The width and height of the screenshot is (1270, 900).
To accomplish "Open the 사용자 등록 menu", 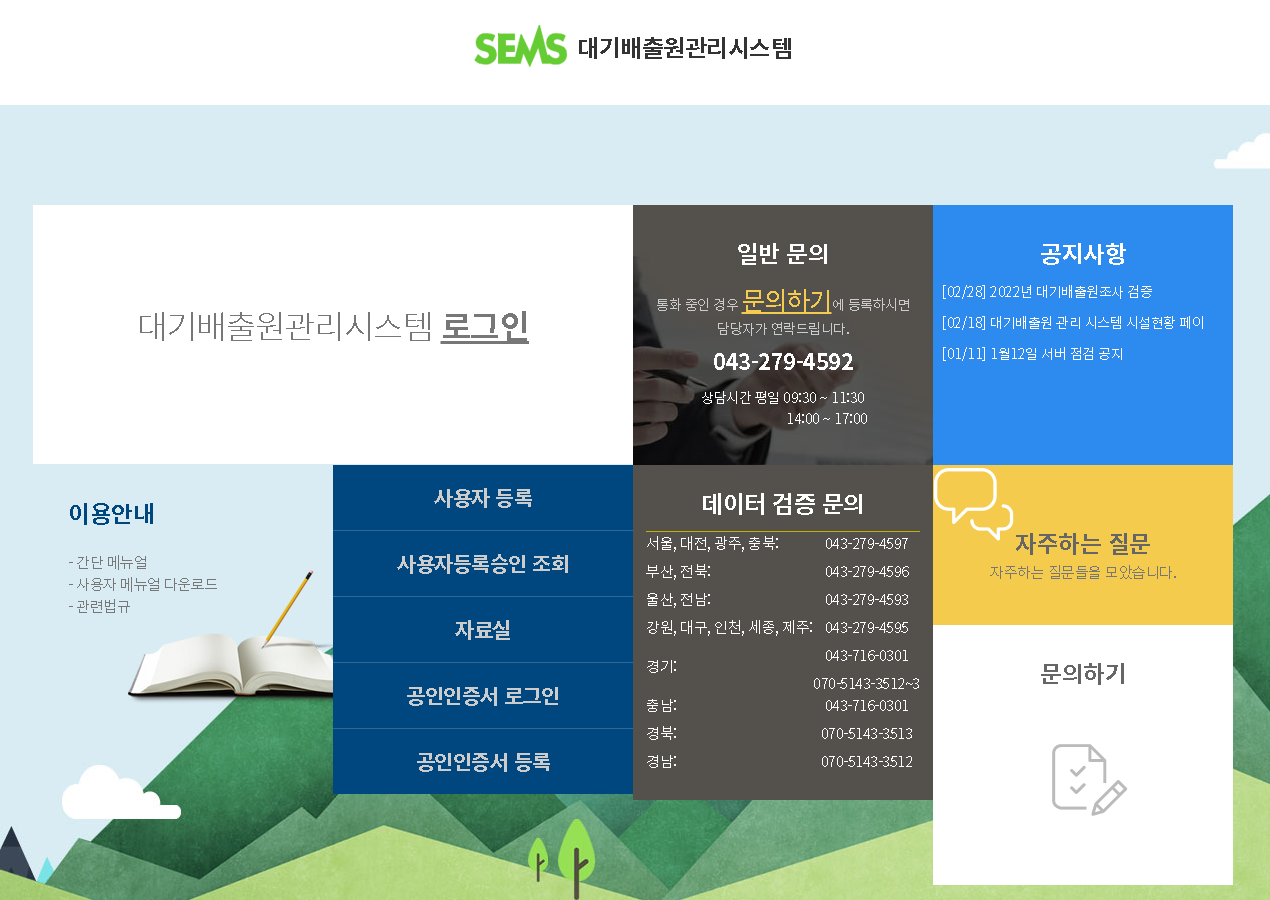I will [x=483, y=497].
